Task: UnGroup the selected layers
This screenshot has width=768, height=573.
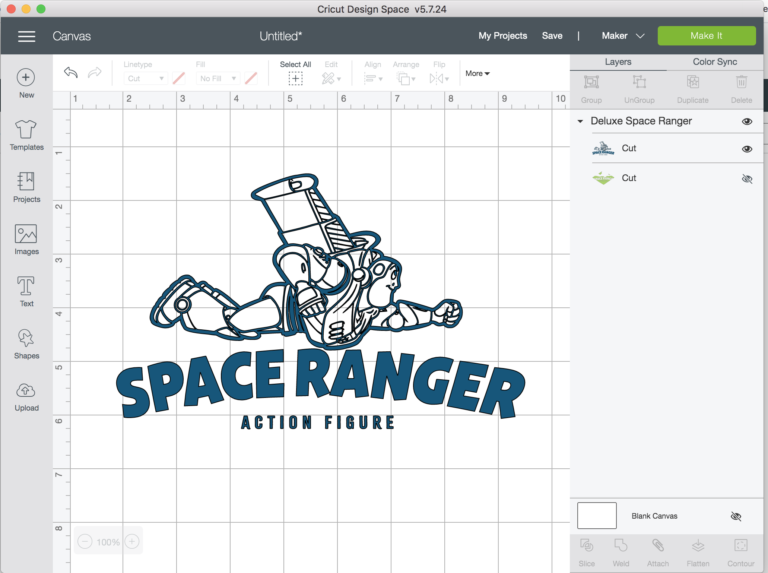Action: click(639, 89)
